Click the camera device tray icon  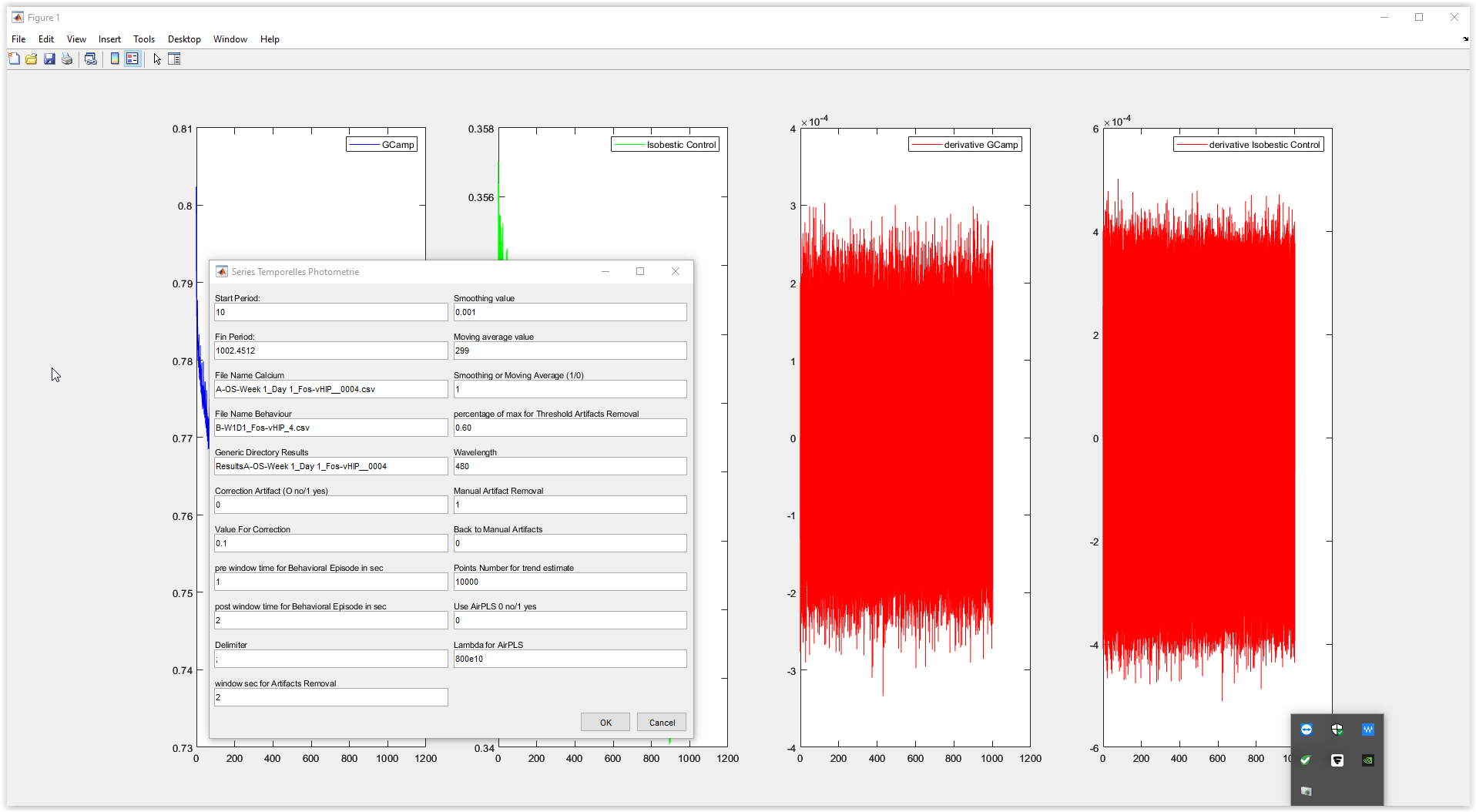pos(1307,791)
